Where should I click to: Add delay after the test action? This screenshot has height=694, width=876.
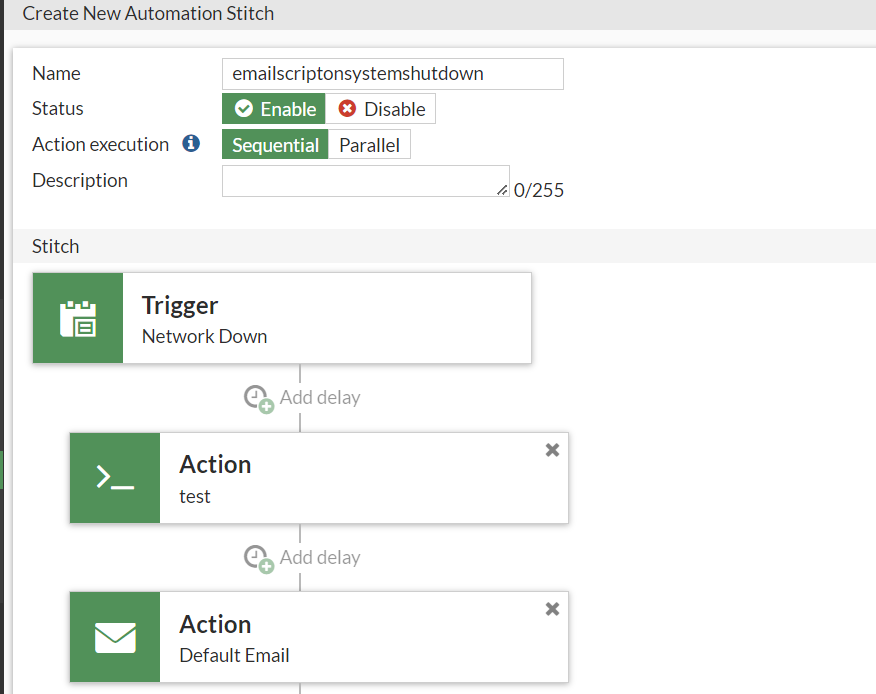[319, 557]
